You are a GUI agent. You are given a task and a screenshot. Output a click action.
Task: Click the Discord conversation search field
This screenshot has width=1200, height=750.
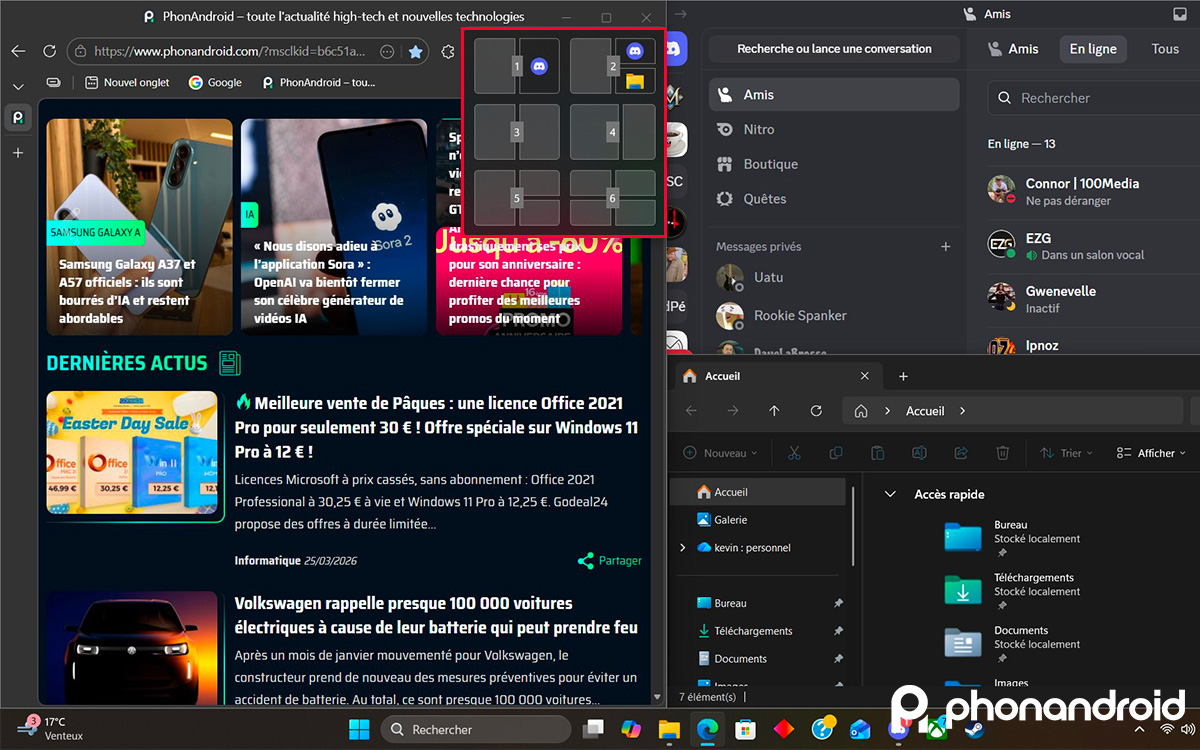click(x=833, y=48)
